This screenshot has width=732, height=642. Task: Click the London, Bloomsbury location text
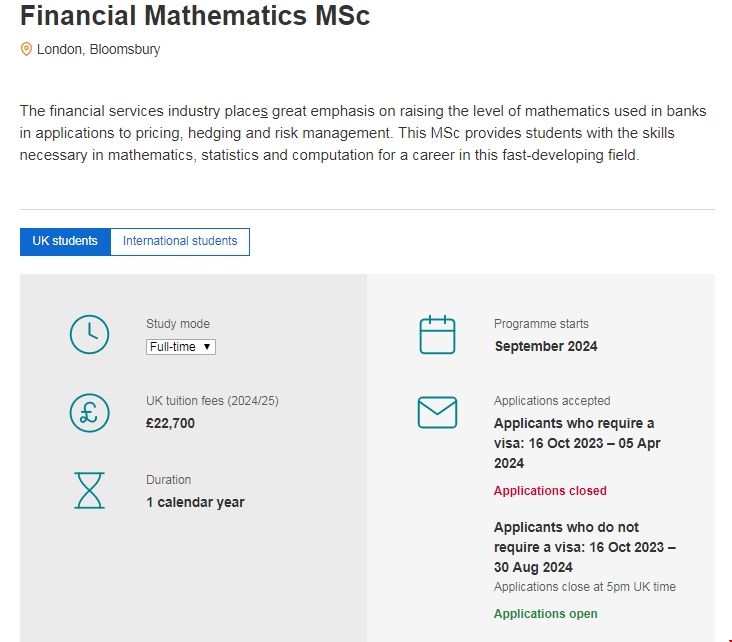(x=98, y=49)
